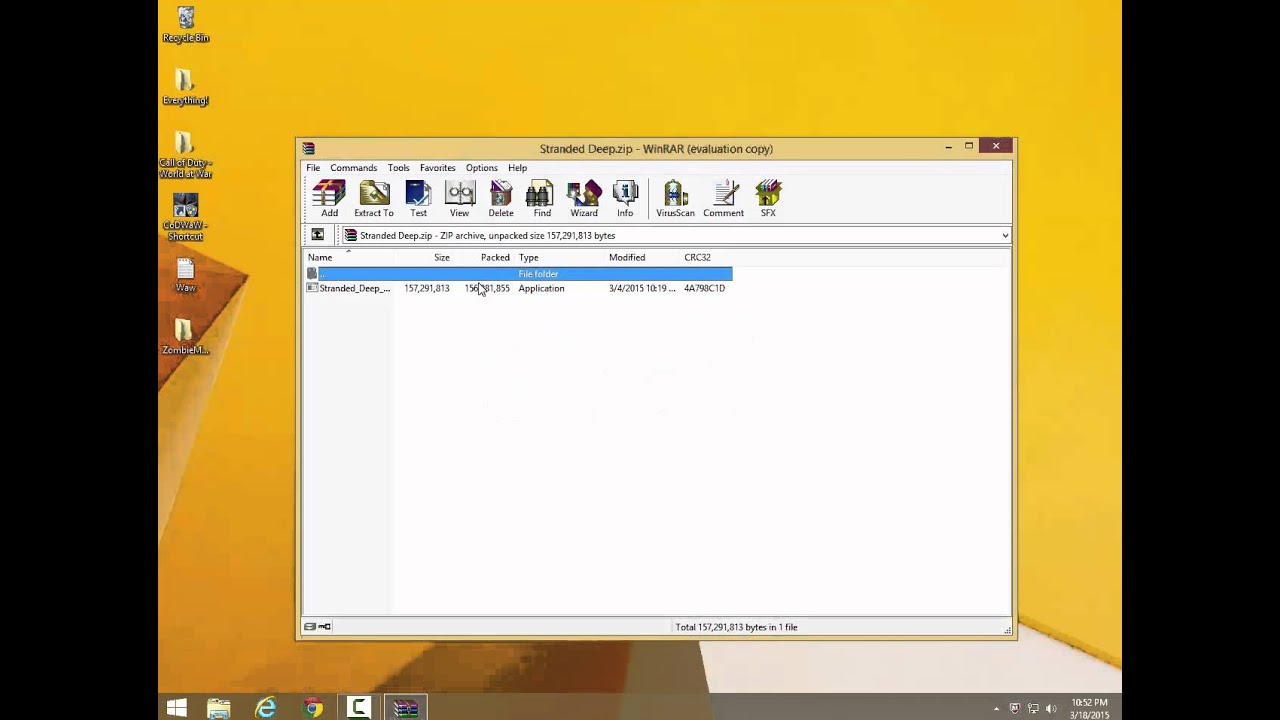This screenshot has height=720, width=1280.
Task: Open File Explorer from taskbar
Action: [219, 708]
